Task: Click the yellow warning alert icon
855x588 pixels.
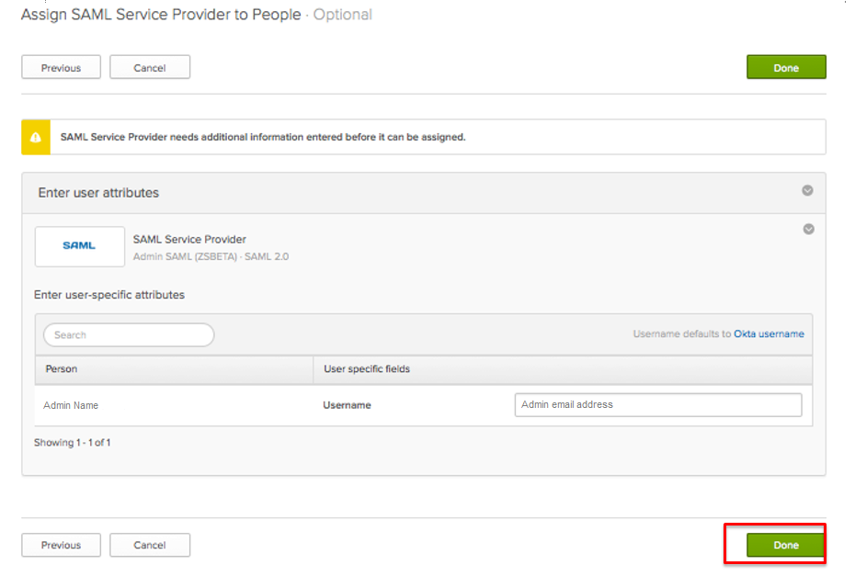Action: (36, 137)
